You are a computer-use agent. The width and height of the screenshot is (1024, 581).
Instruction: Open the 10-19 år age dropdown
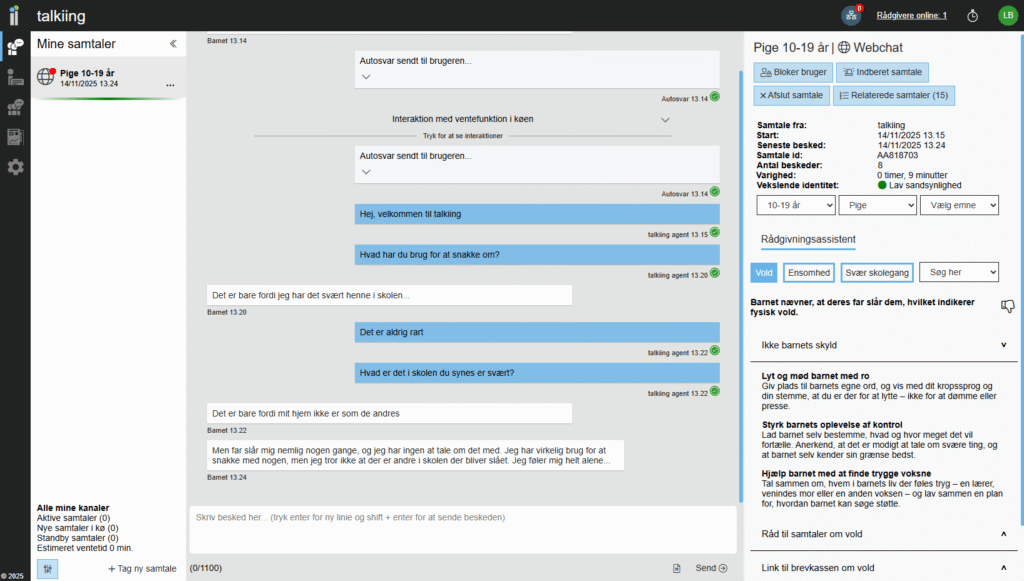[x=796, y=204]
